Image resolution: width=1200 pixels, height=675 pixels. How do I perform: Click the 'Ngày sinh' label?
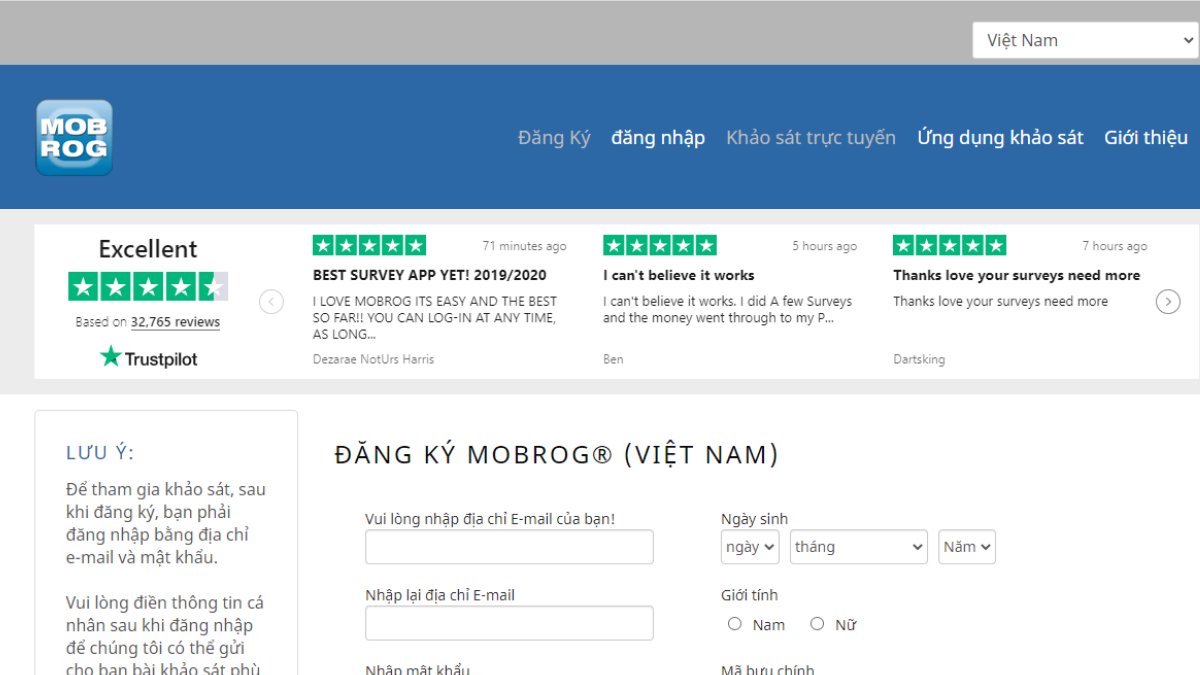(x=754, y=519)
